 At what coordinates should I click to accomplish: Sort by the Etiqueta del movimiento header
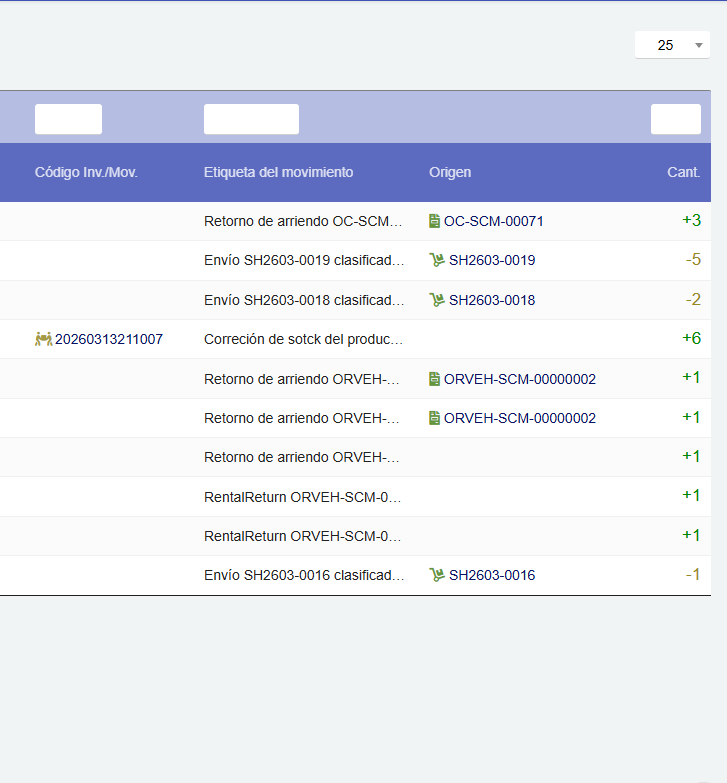pos(278,172)
